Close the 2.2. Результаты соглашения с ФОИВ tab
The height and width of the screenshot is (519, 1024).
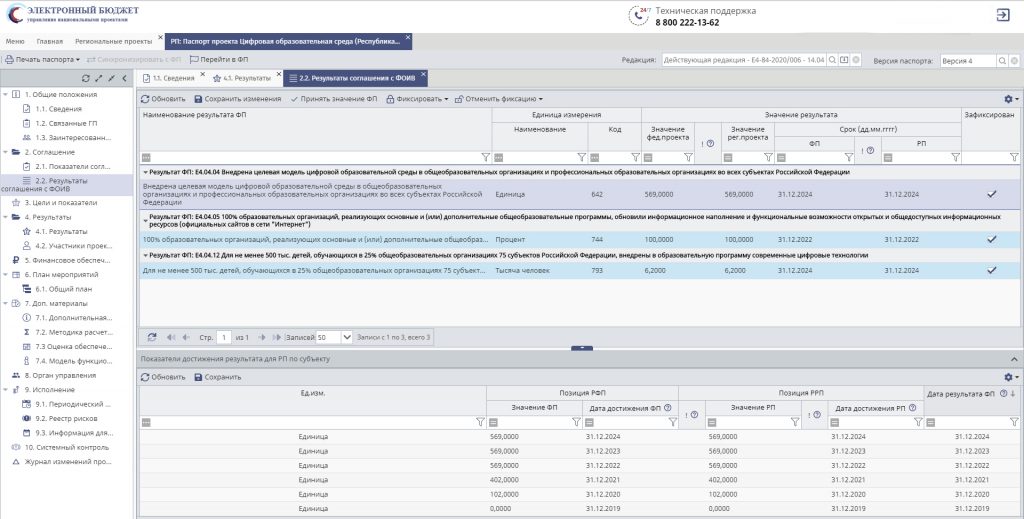pyautogui.click(x=423, y=74)
